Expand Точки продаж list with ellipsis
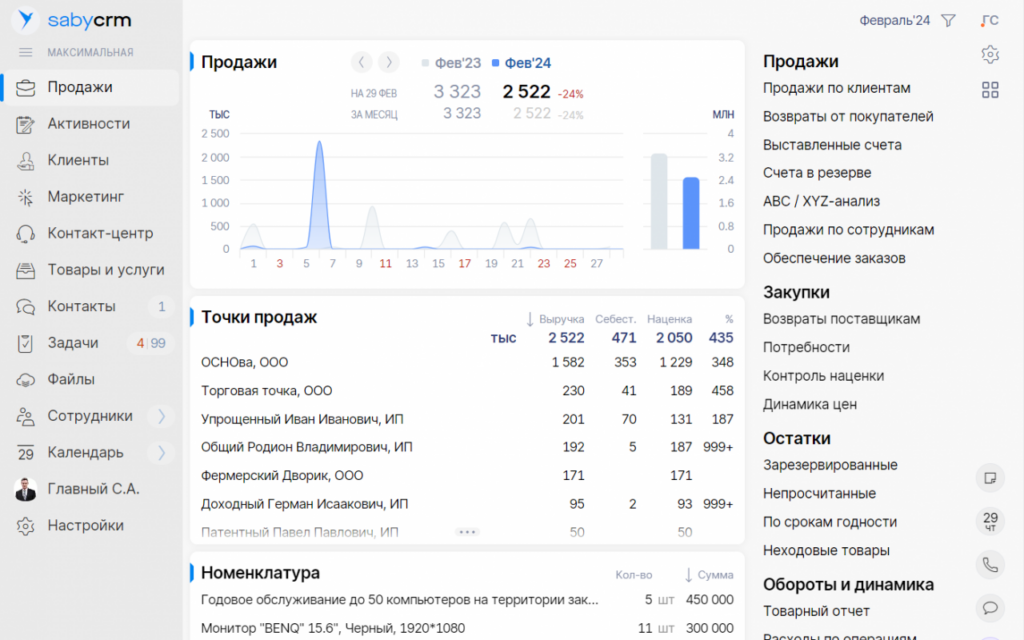The height and width of the screenshot is (640, 1024). coord(467,532)
